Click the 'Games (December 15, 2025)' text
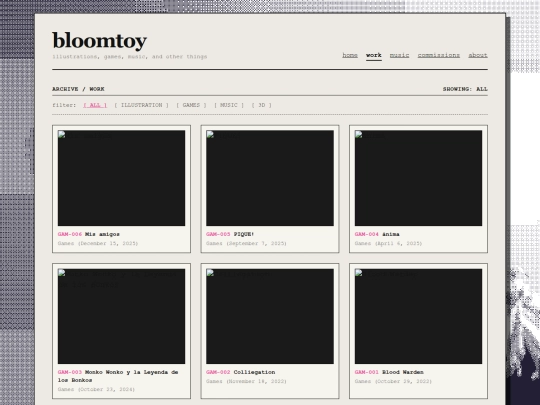 [98, 243]
